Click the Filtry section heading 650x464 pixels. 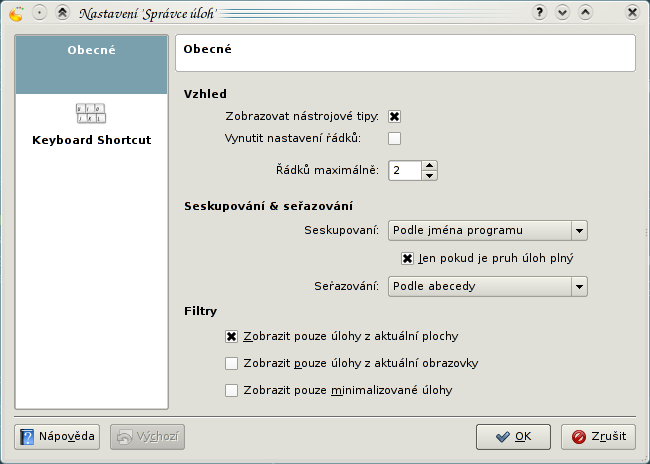pos(201,311)
